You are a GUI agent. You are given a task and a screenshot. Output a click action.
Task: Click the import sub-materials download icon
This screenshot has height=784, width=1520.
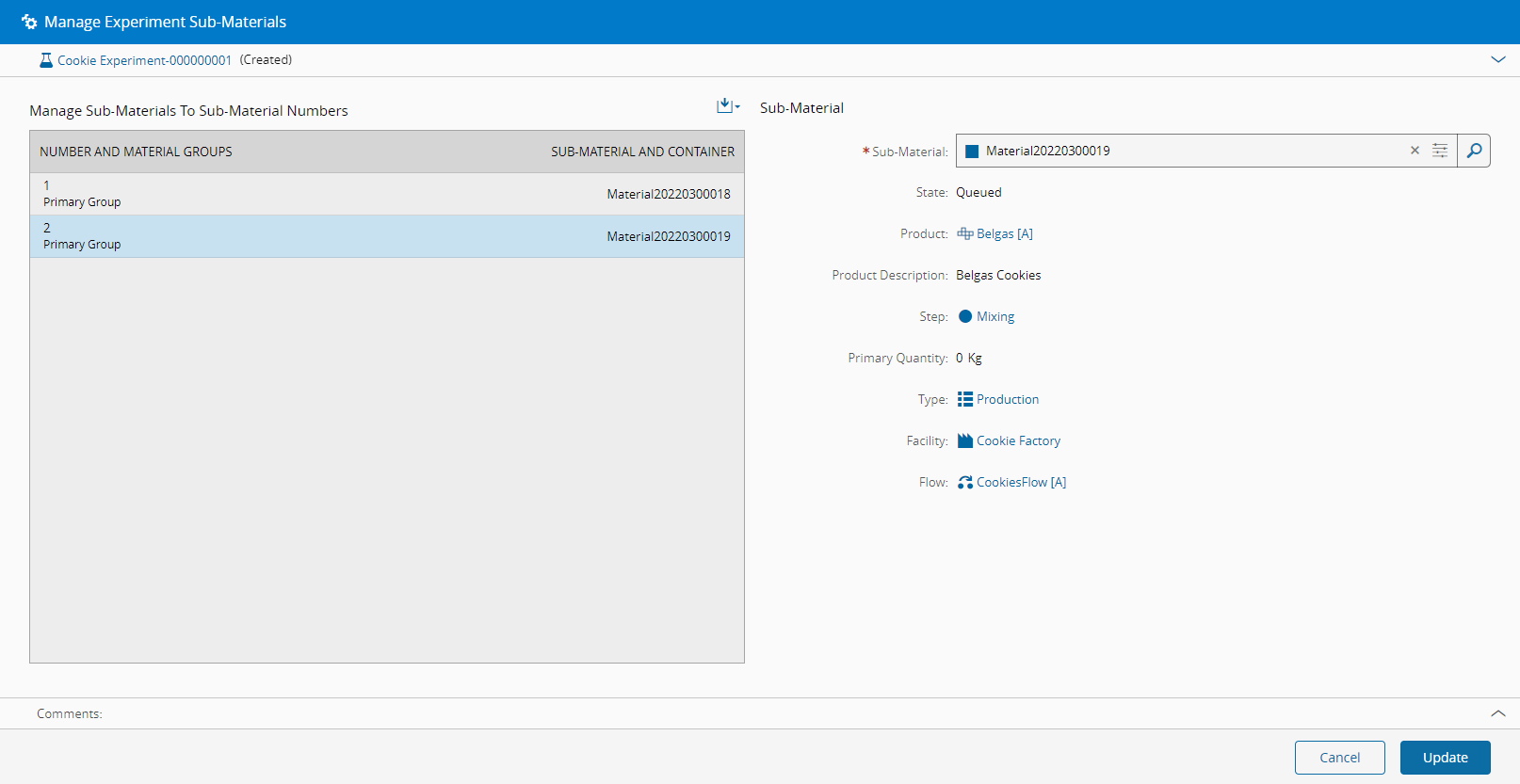click(726, 106)
